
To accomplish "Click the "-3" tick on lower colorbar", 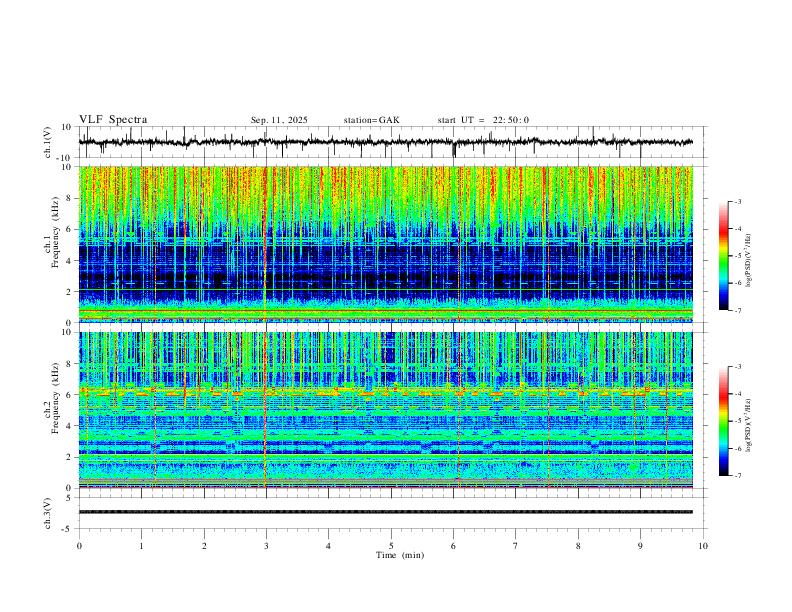I will (737, 367).
